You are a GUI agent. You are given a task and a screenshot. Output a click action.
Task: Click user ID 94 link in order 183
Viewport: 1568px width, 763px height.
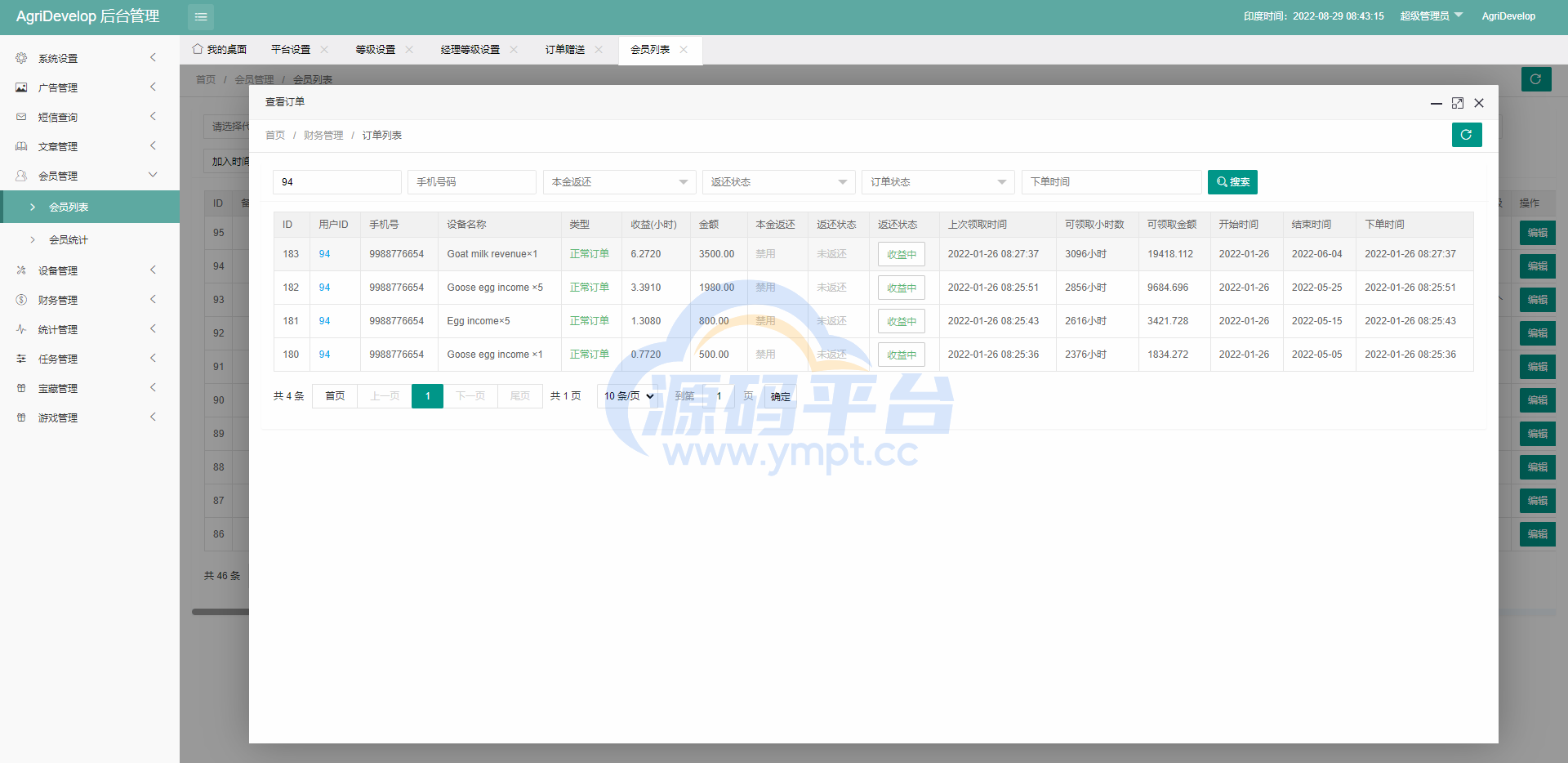click(324, 254)
